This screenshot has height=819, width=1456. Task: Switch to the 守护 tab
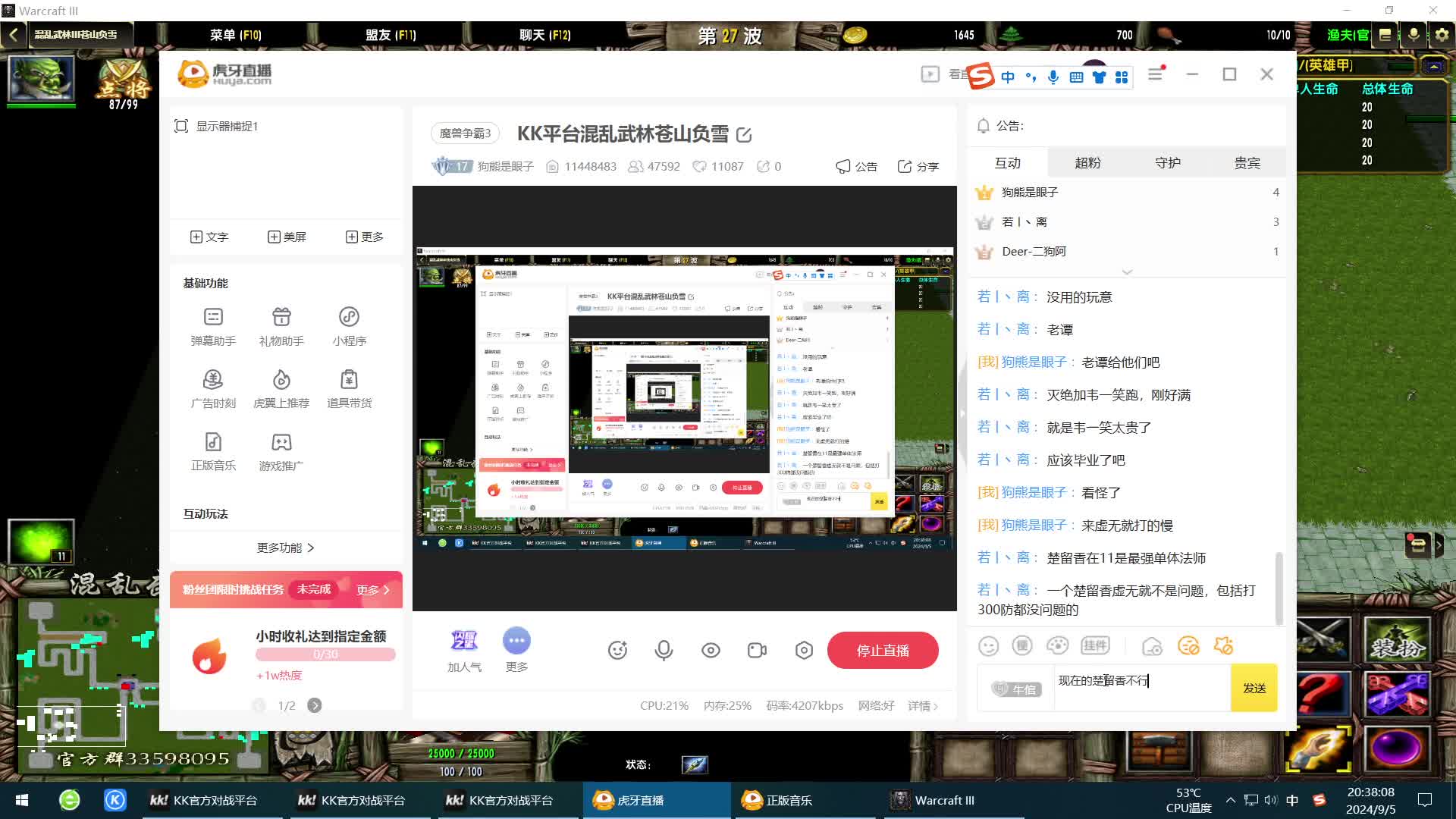(1167, 163)
